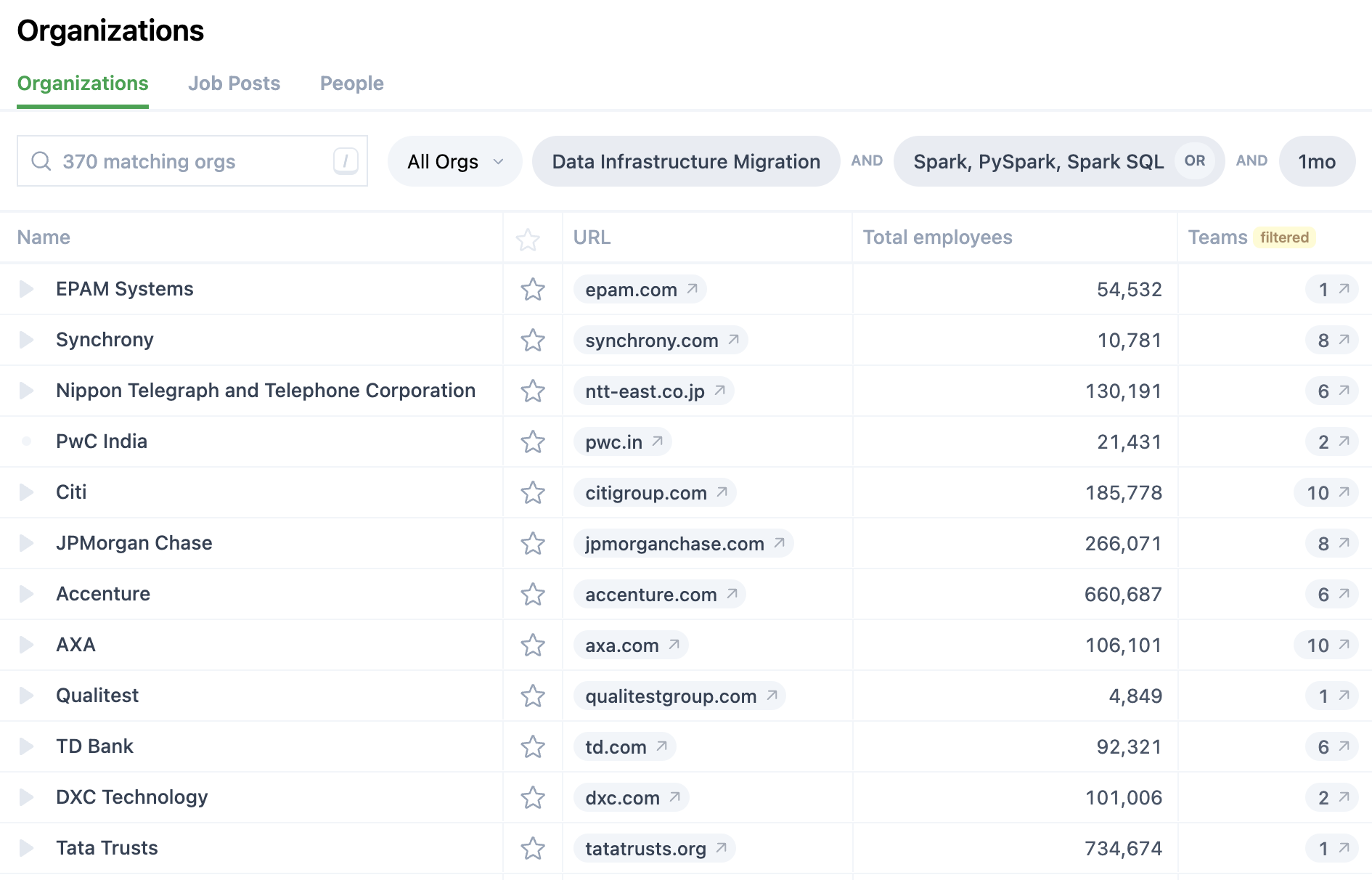
Task: Open the All Orgs dropdown
Action: (x=454, y=161)
